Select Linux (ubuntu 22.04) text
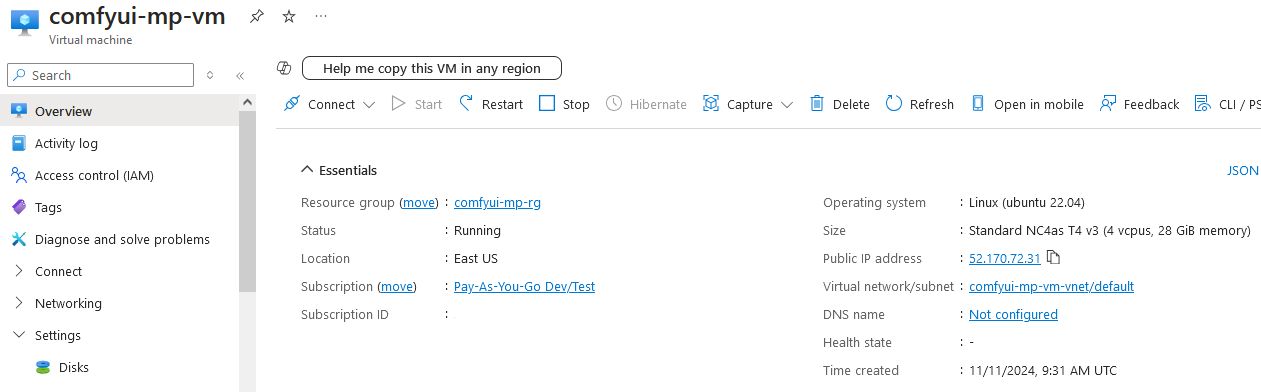 1027,202
